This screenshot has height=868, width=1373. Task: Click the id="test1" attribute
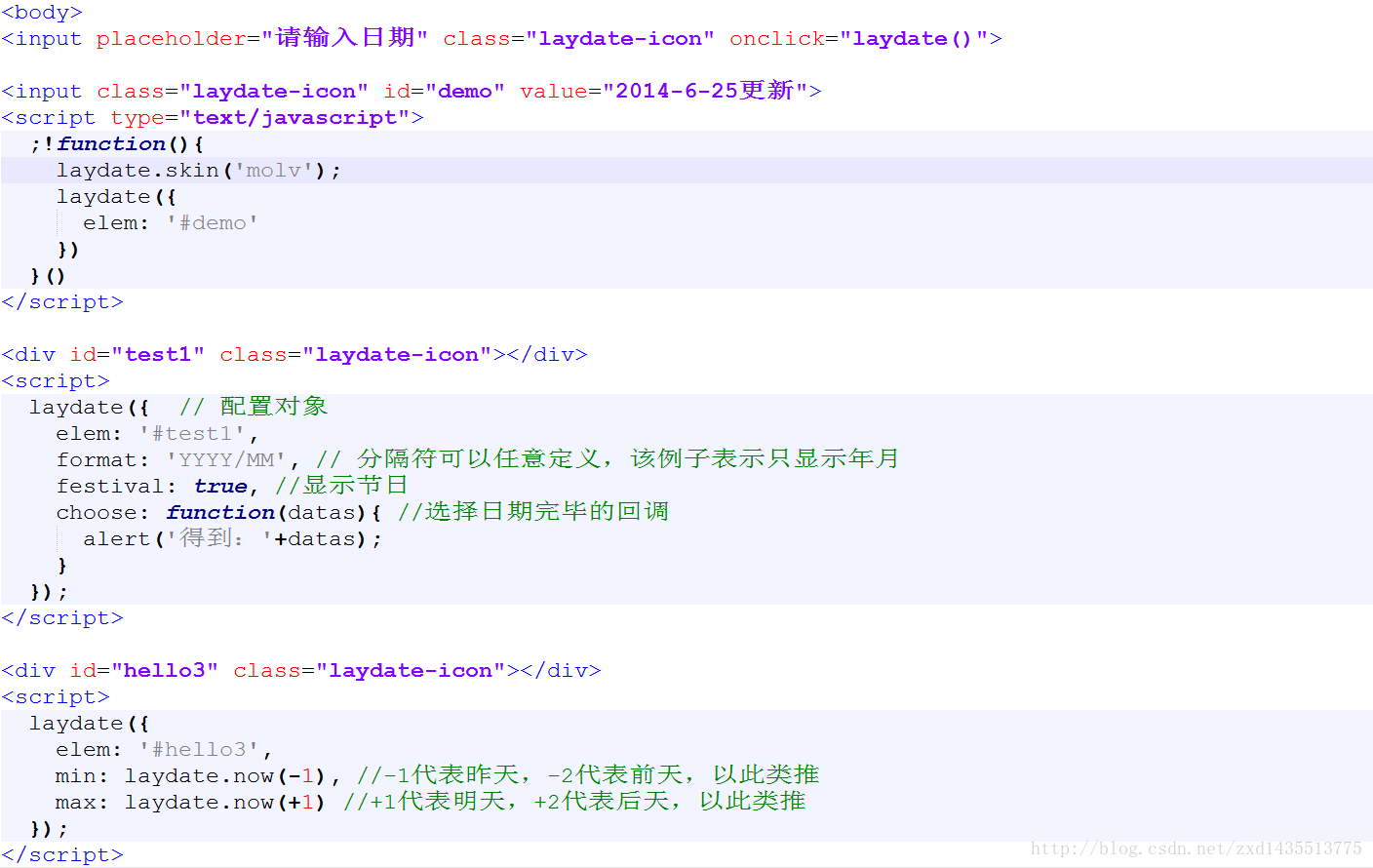(x=137, y=355)
